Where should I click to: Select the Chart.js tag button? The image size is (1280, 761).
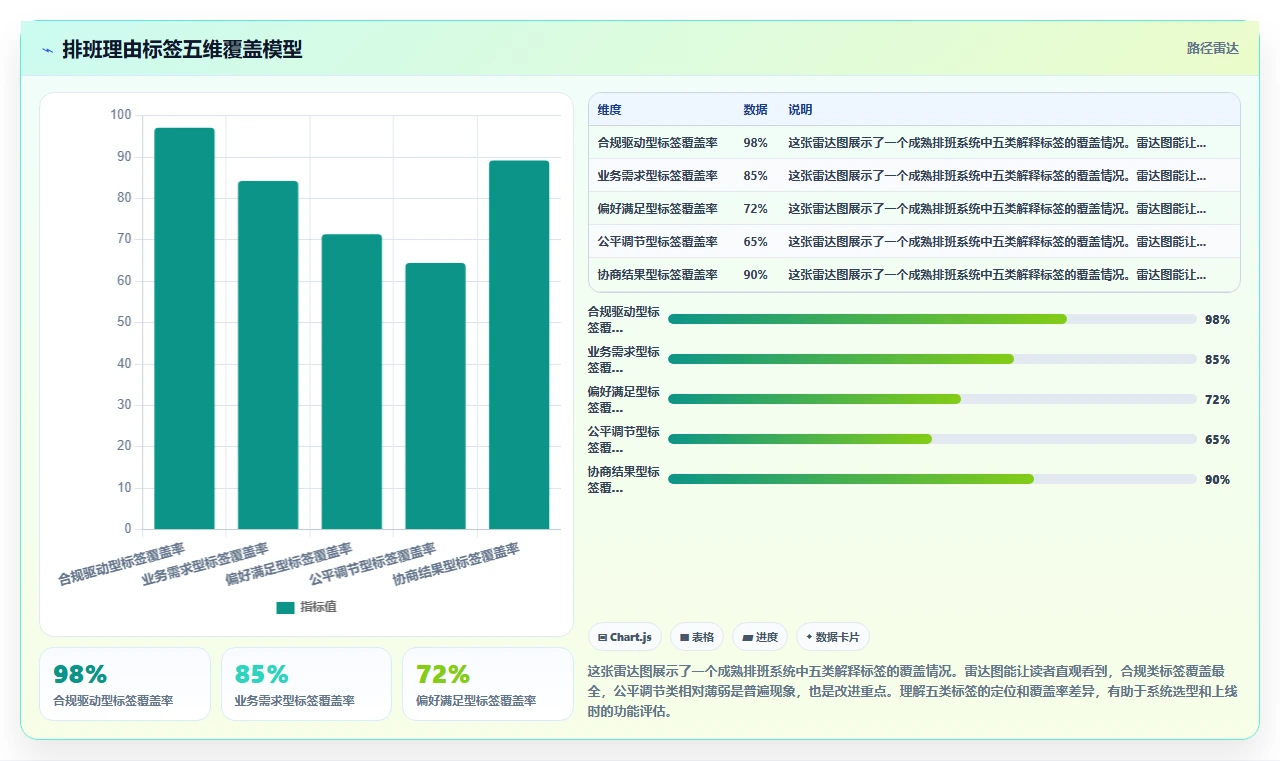click(x=625, y=637)
